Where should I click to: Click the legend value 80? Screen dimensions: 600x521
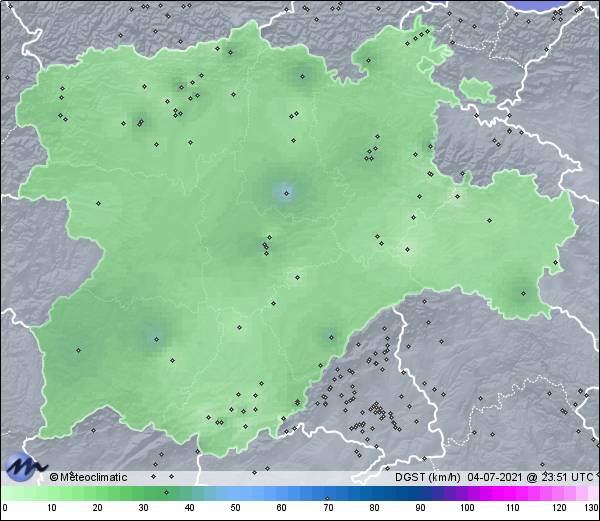374,508
